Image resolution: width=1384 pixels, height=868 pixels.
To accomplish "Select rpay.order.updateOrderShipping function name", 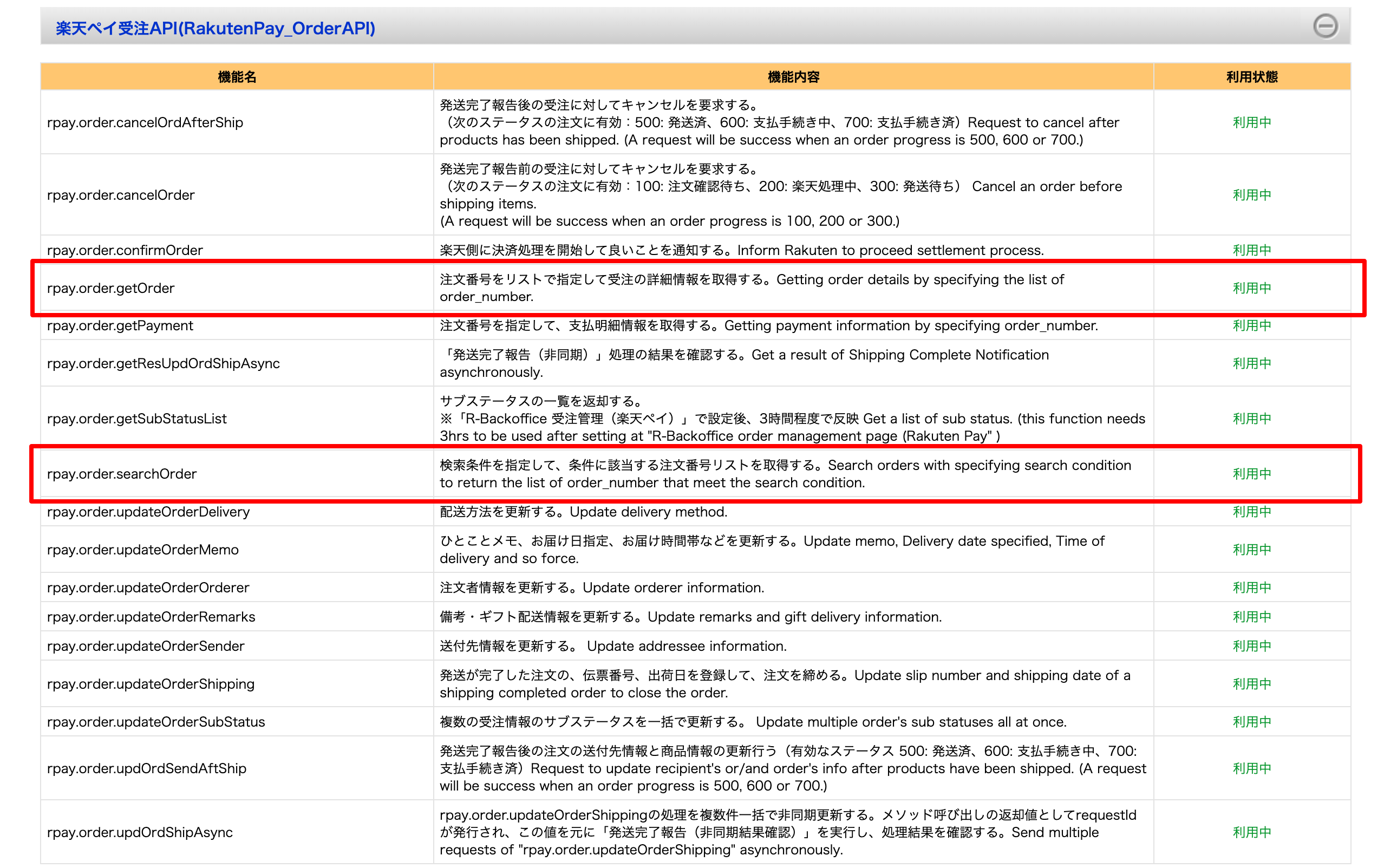I will (x=151, y=684).
